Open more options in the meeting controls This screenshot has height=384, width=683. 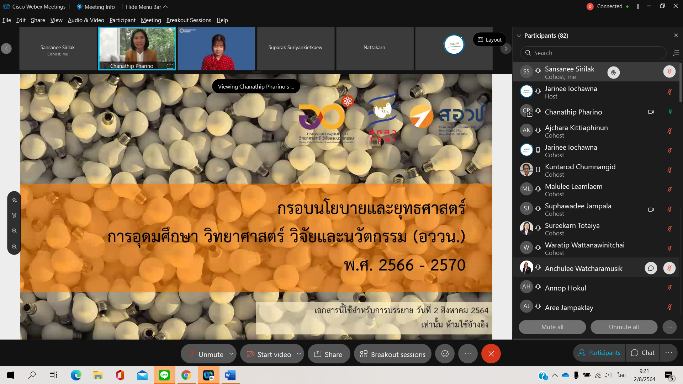468,354
